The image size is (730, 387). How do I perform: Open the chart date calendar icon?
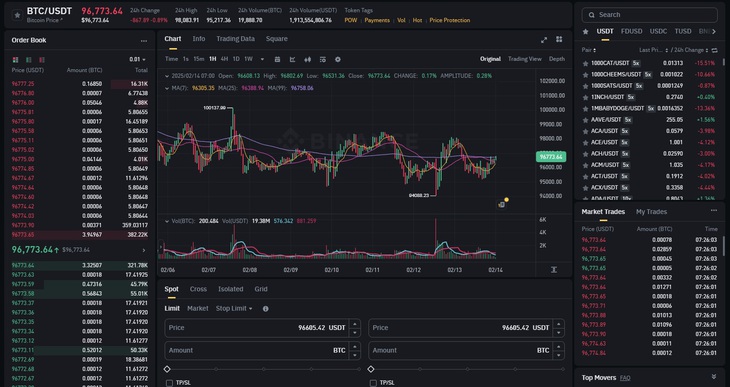(x=277, y=59)
